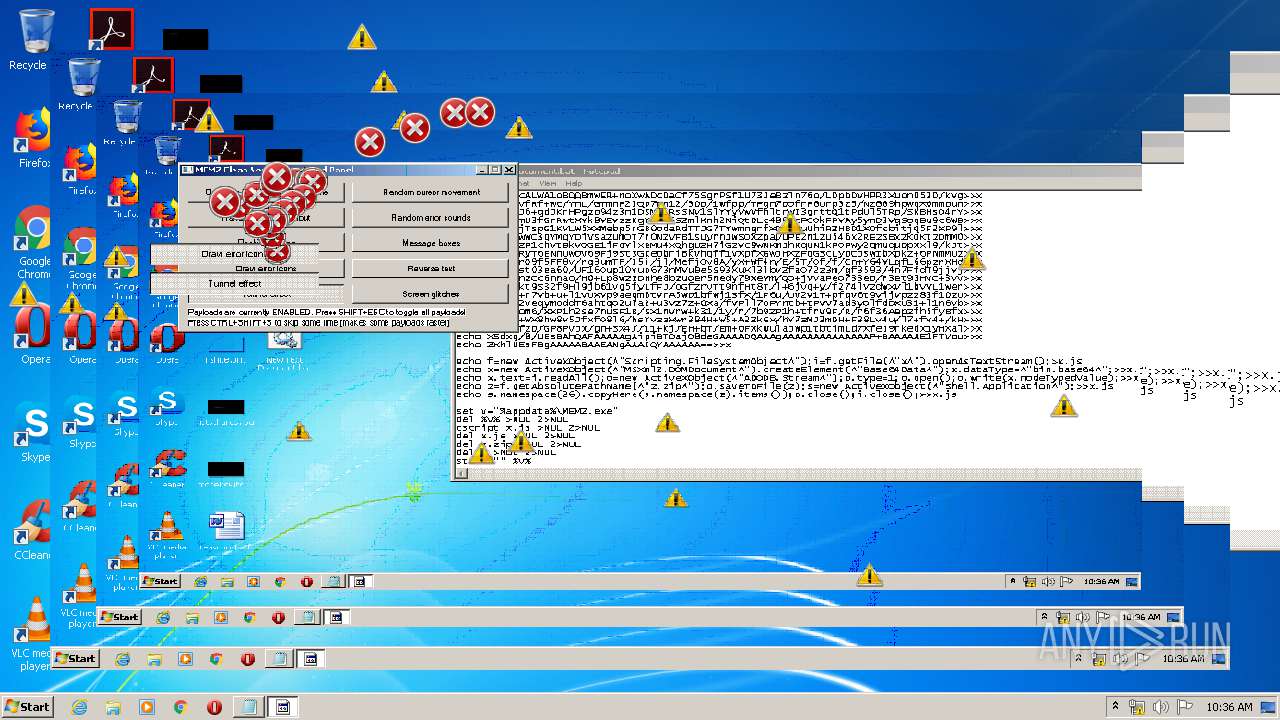
Task: Click Reverse text button in MEMZ panel
Action: pos(431,268)
